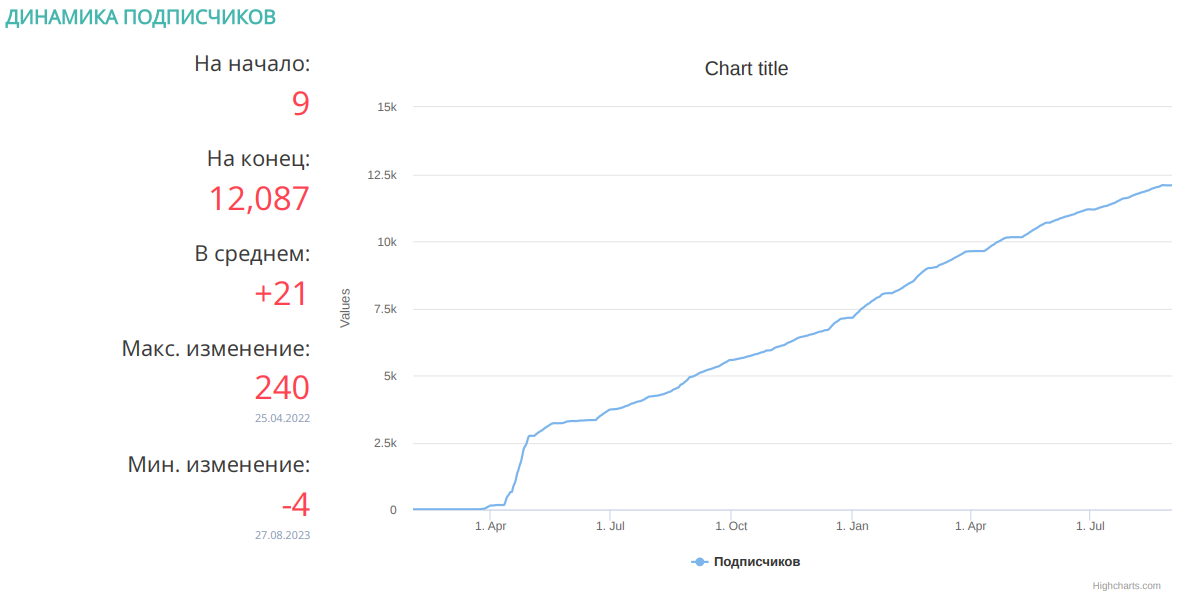Select the "1. Jan" x-axis label

pos(851,526)
